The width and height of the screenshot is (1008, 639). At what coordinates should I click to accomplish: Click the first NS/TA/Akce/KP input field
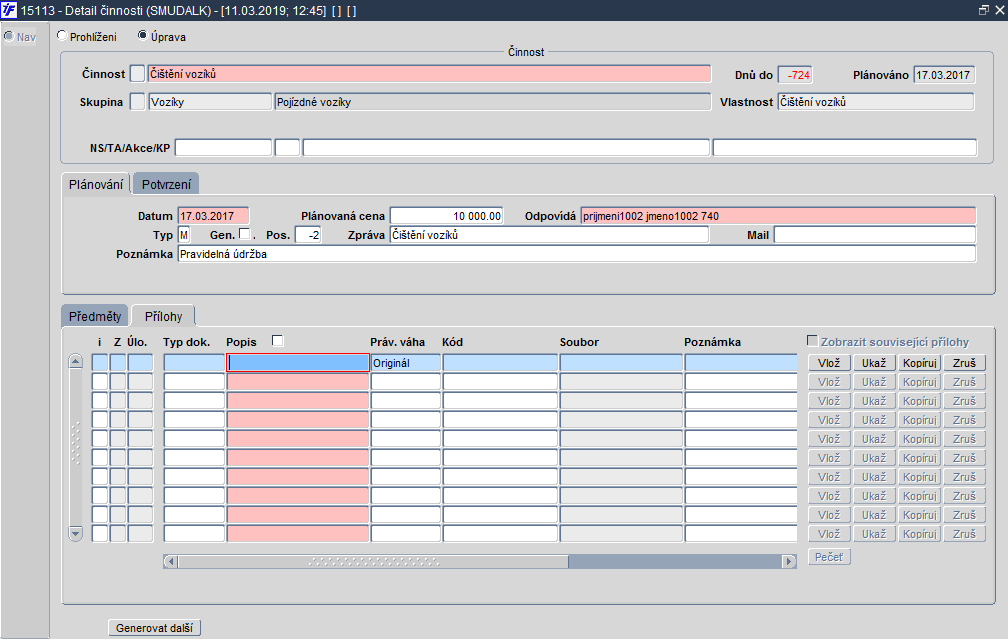pyautogui.click(x=223, y=147)
